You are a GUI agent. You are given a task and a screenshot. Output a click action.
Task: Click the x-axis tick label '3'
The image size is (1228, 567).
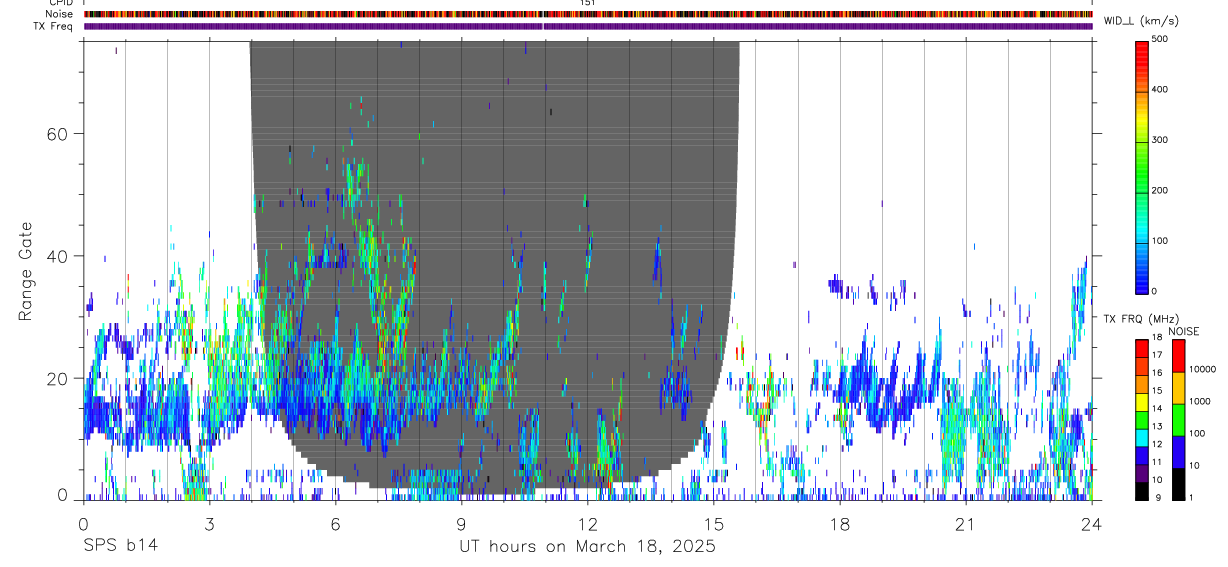tap(209, 523)
